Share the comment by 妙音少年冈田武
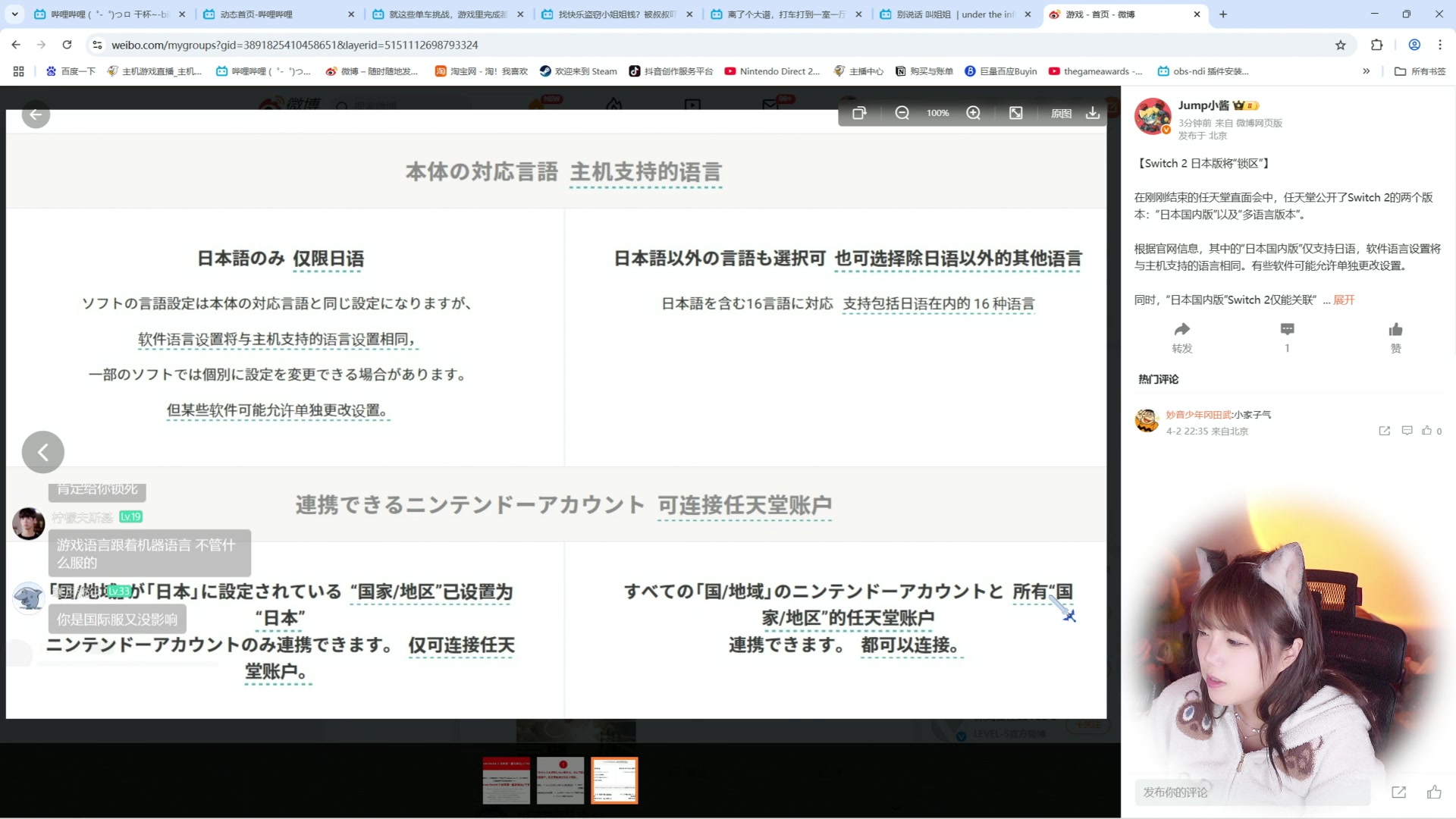The height and width of the screenshot is (819, 1456). 1385,431
